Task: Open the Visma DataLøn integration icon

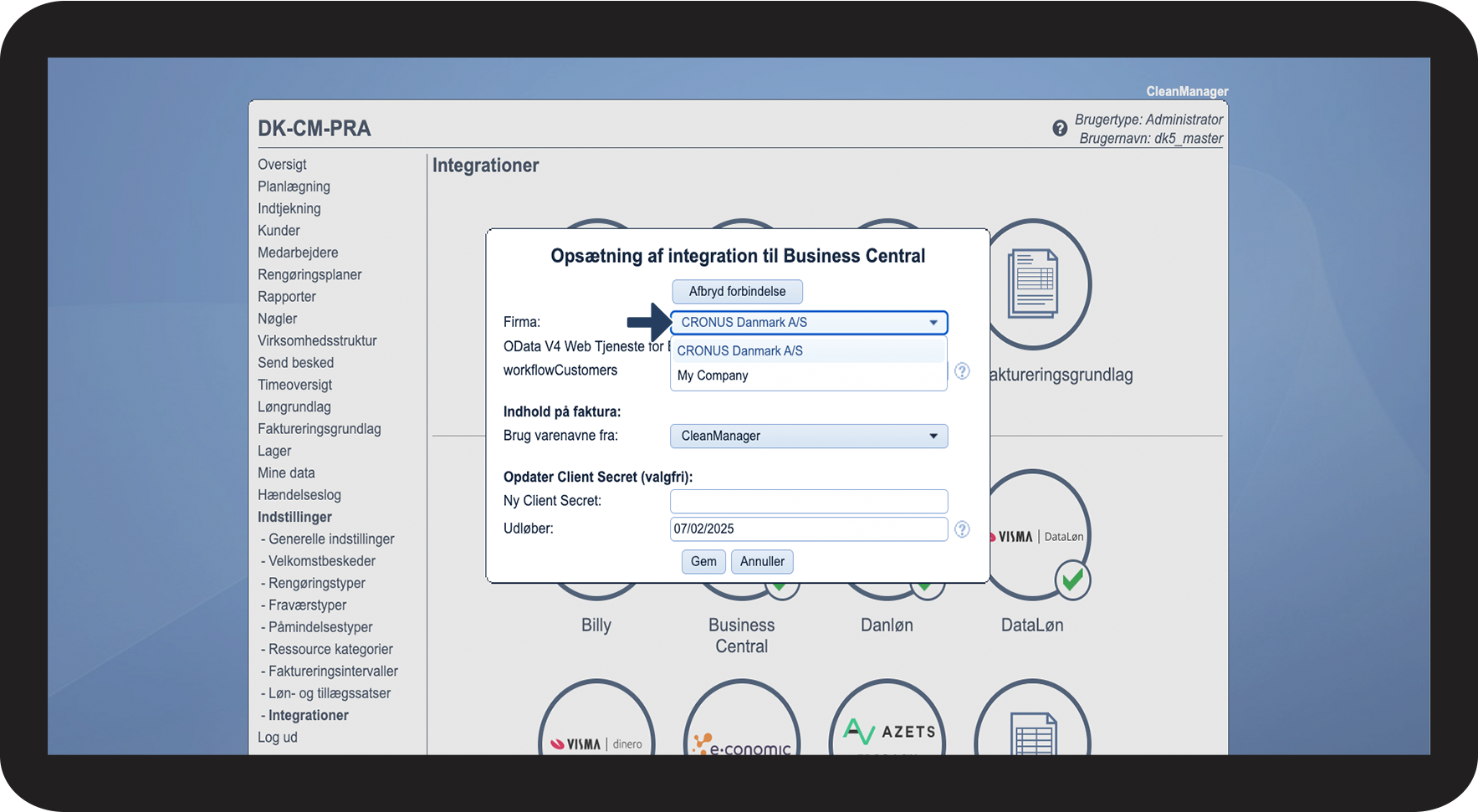Action: tap(1040, 534)
